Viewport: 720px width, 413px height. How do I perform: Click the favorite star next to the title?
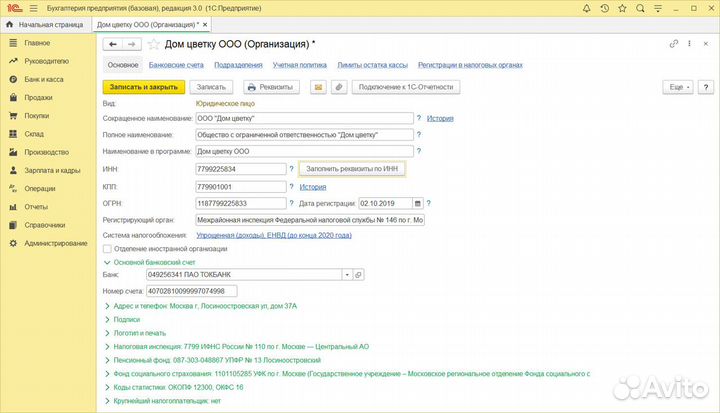[x=153, y=44]
